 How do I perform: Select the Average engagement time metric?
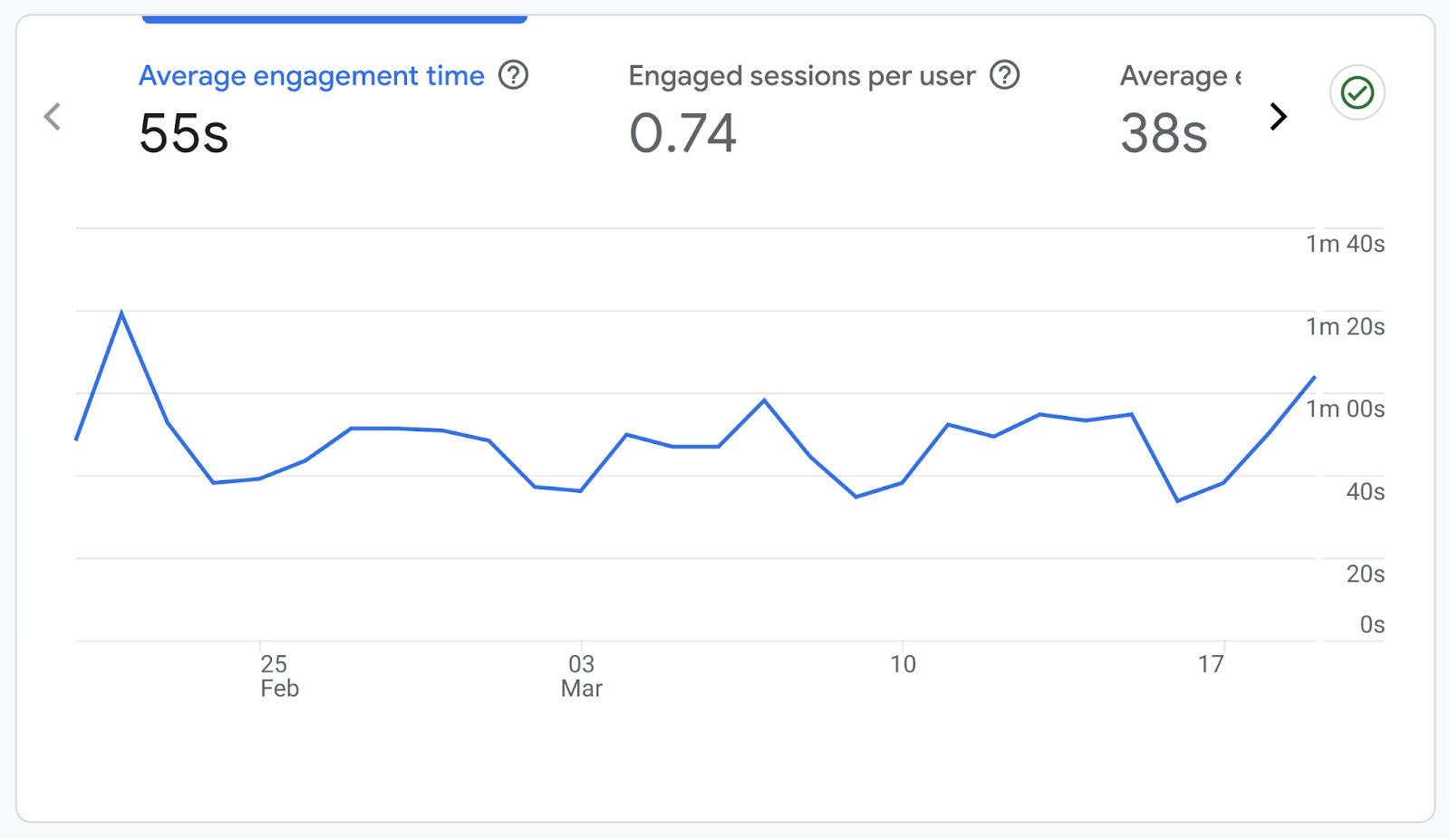pyautogui.click(x=311, y=76)
